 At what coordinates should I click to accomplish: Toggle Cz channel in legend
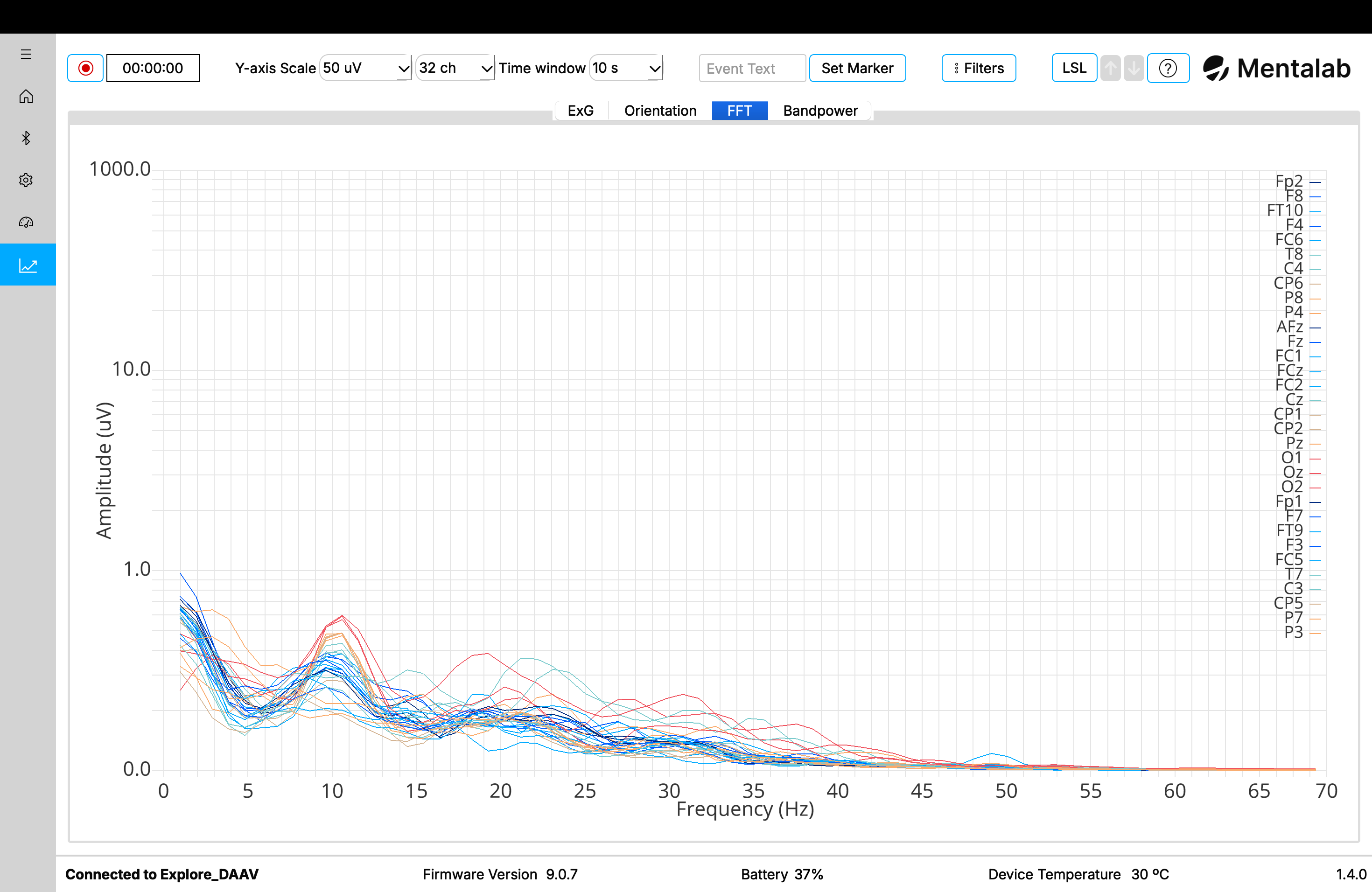pos(1303,399)
